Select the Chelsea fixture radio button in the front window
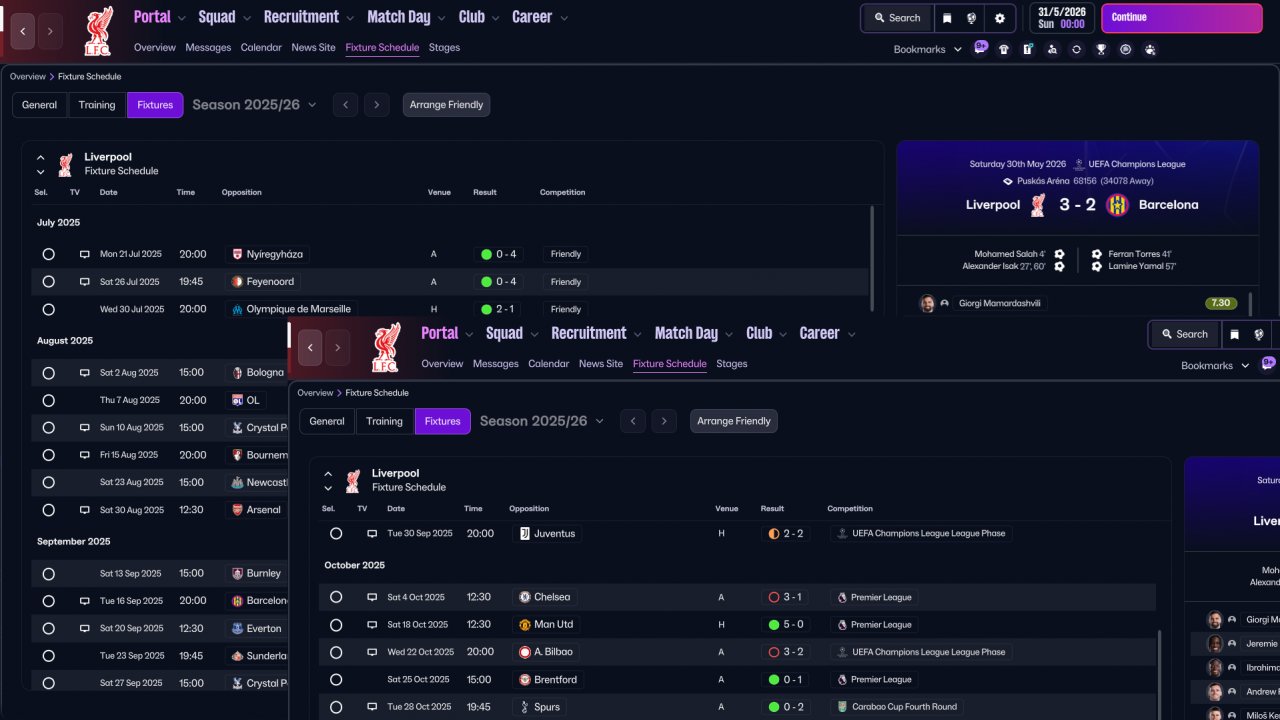Image resolution: width=1280 pixels, height=720 pixels. point(336,597)
